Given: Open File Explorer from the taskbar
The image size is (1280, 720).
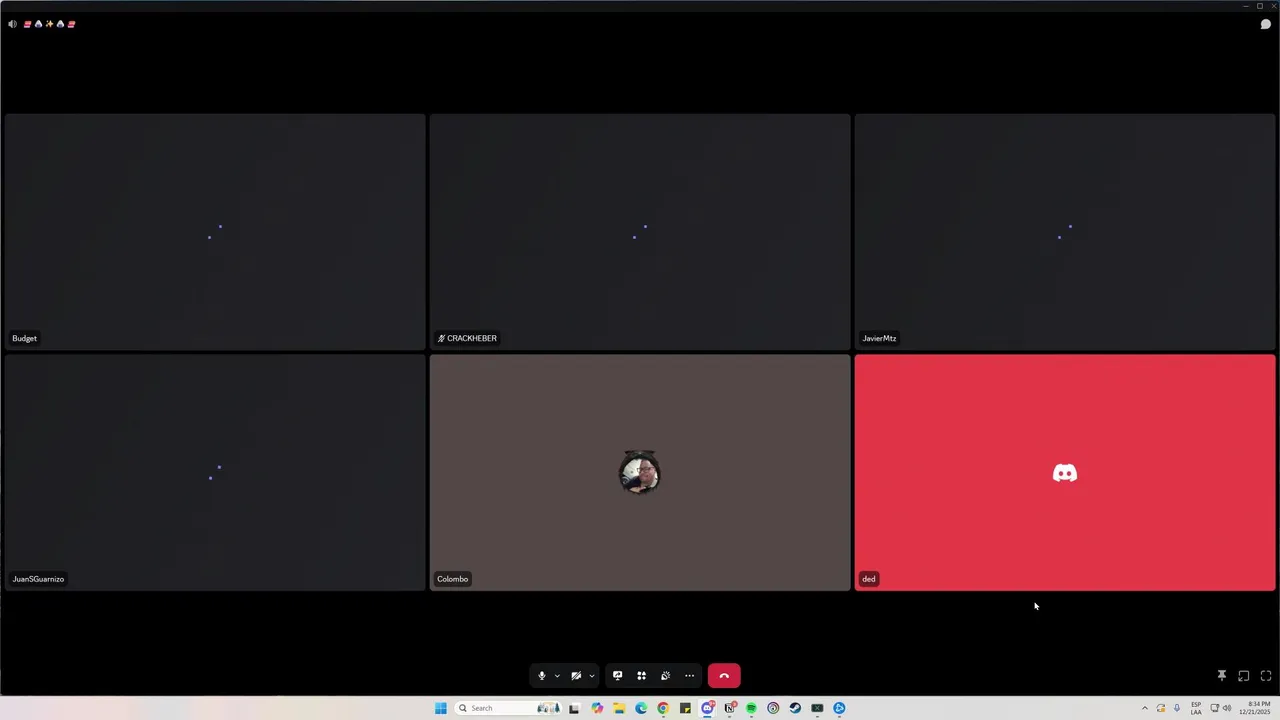Looking at the screenshot, I should [619, 708].
